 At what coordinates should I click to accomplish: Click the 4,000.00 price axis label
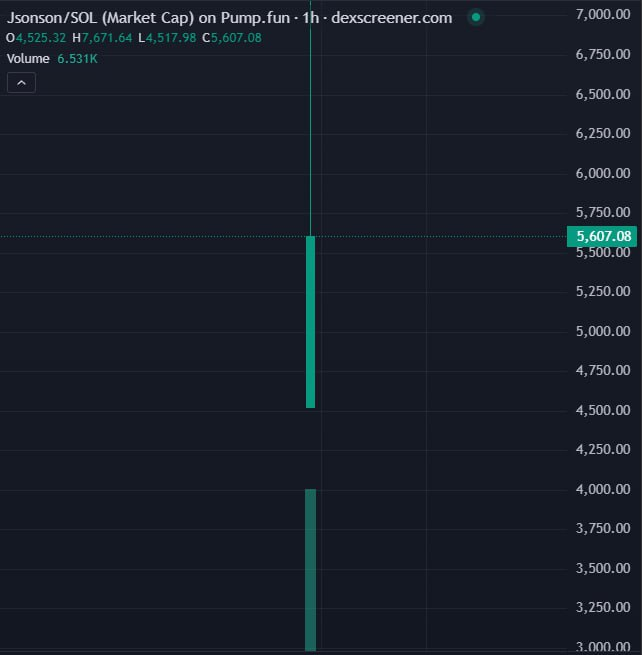tap(603, 489)
